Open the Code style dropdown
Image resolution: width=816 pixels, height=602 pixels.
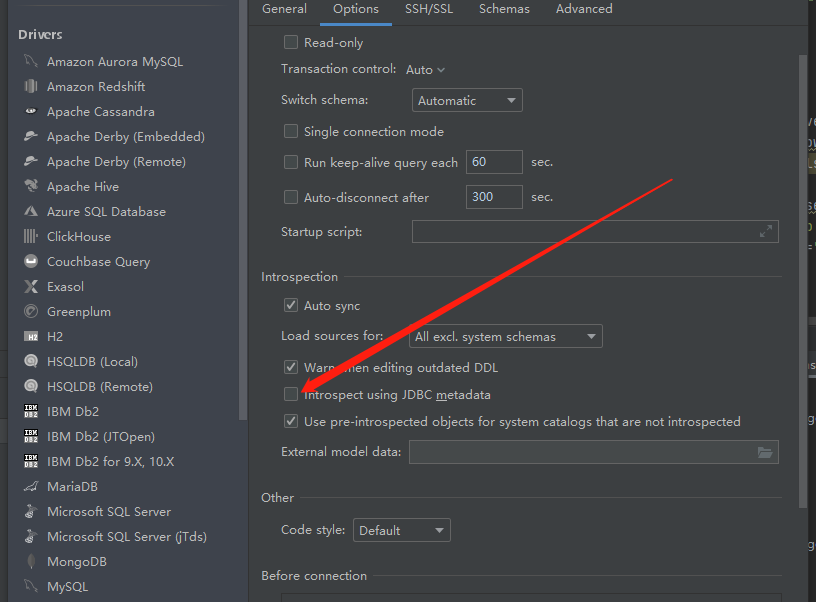401,530
